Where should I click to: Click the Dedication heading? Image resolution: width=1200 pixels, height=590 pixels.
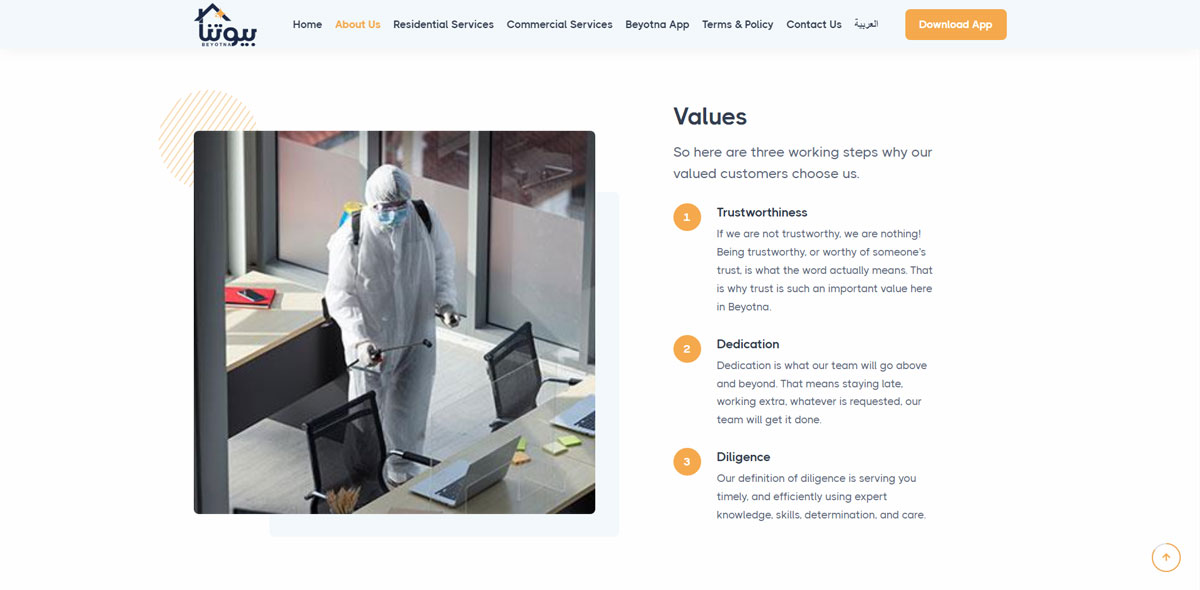point(747,345)
